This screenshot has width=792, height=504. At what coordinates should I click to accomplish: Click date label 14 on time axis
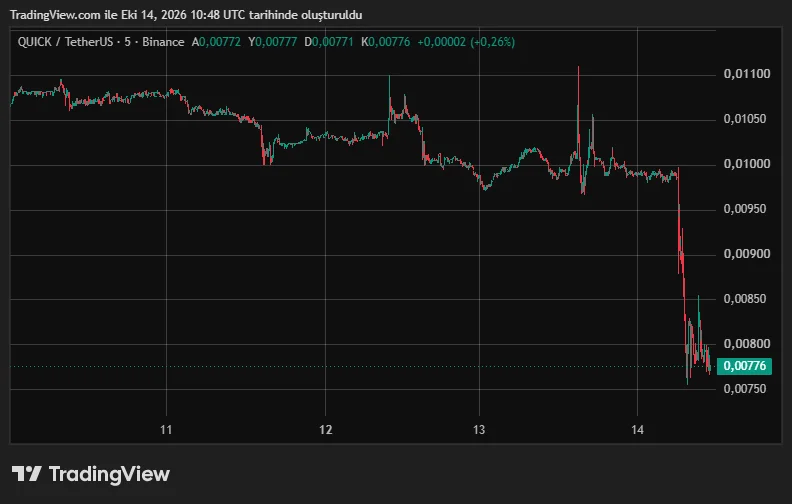pyautogui.click(x=637, y=430)
